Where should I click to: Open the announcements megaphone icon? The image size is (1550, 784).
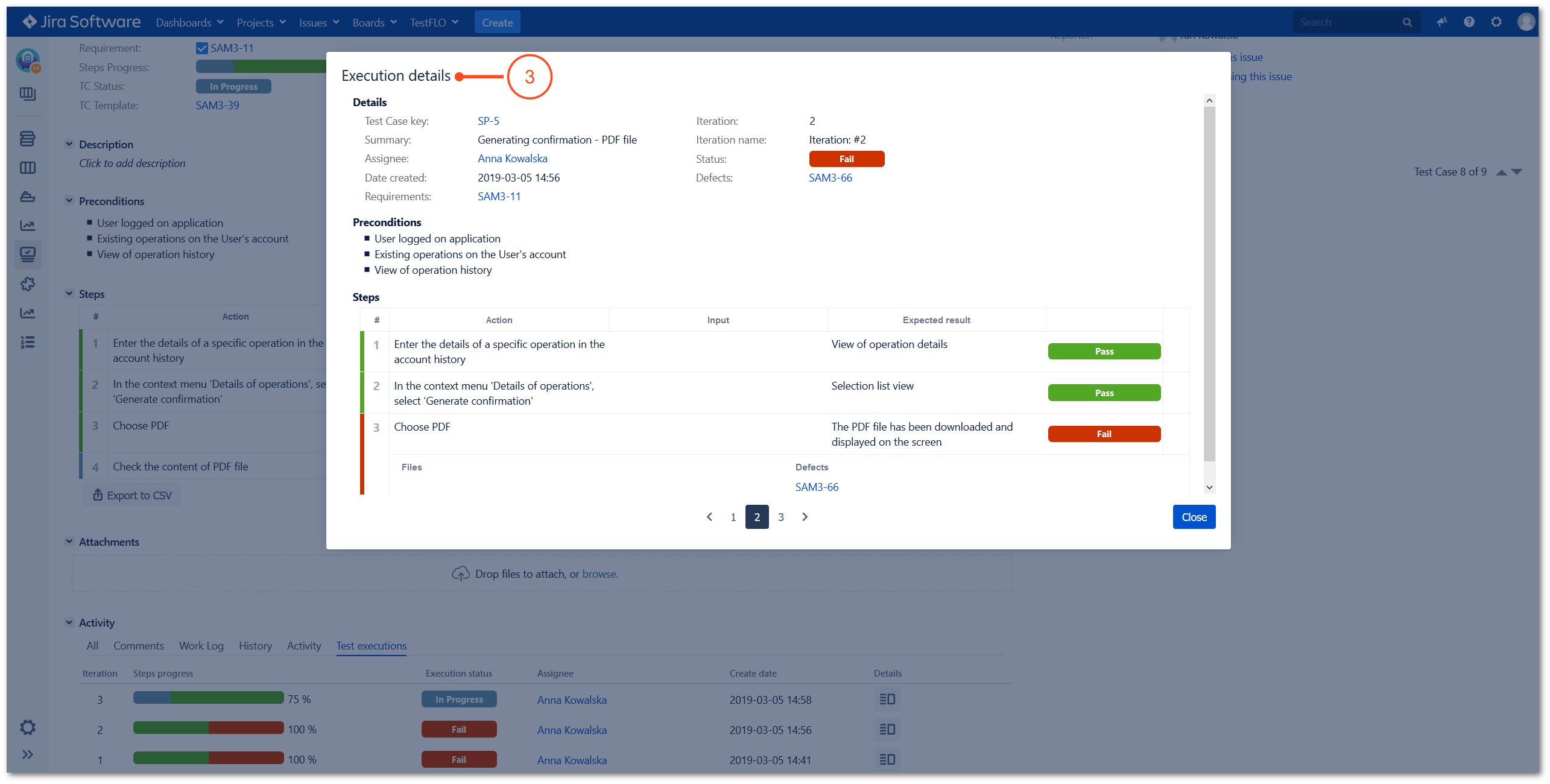tap(1441, 22)
